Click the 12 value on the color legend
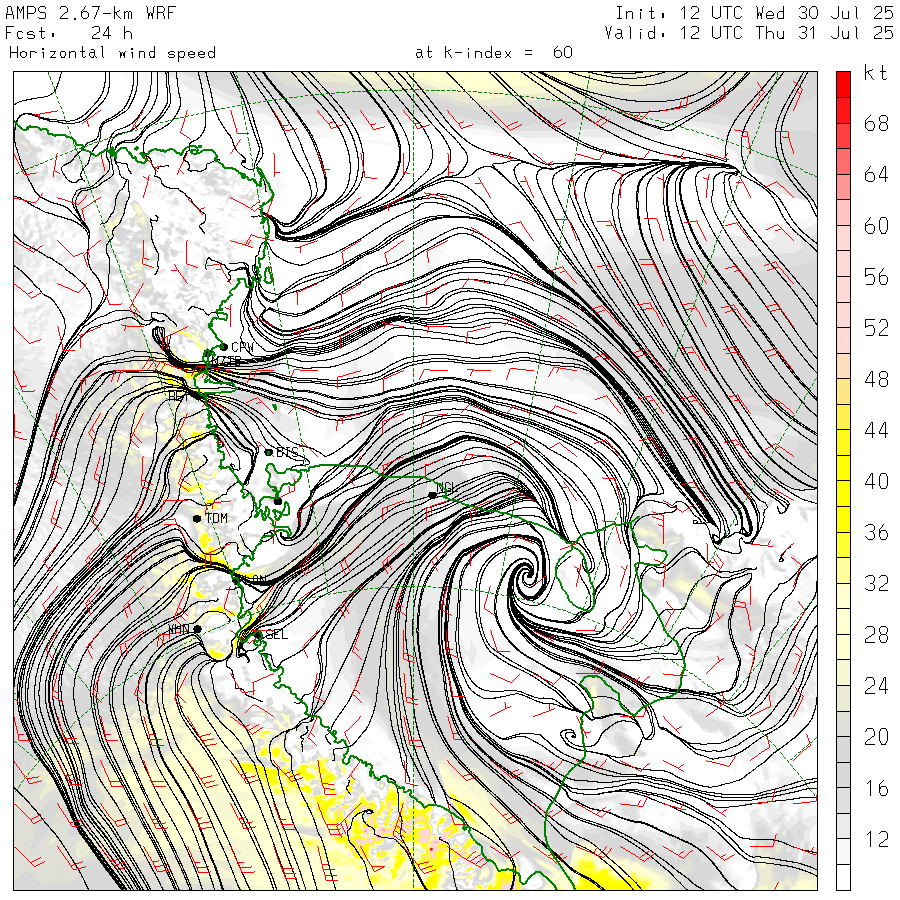This screenshot has height=900, width=900. [x=876, y=839]
